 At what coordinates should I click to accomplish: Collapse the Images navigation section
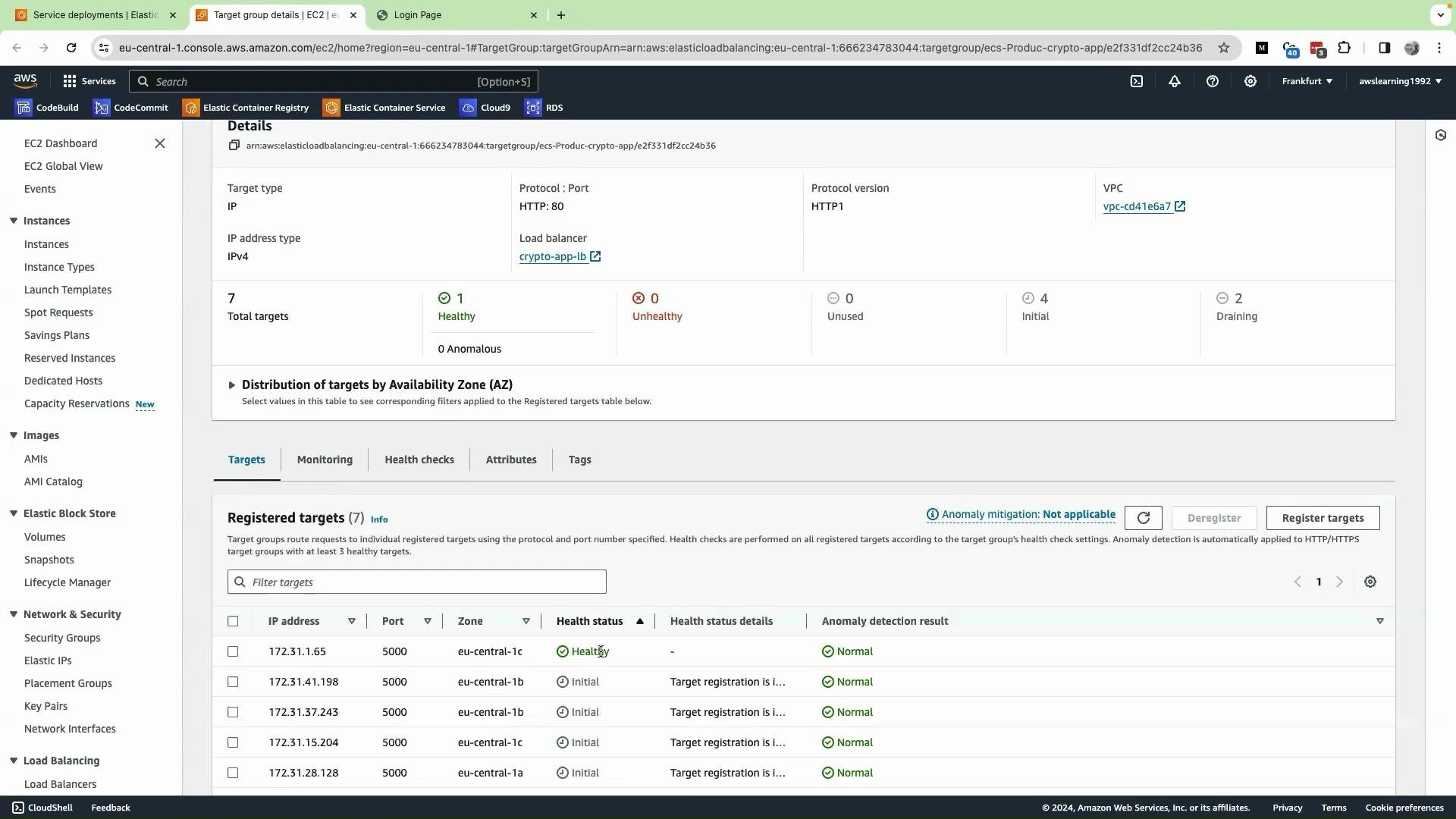tap(14, 435)
